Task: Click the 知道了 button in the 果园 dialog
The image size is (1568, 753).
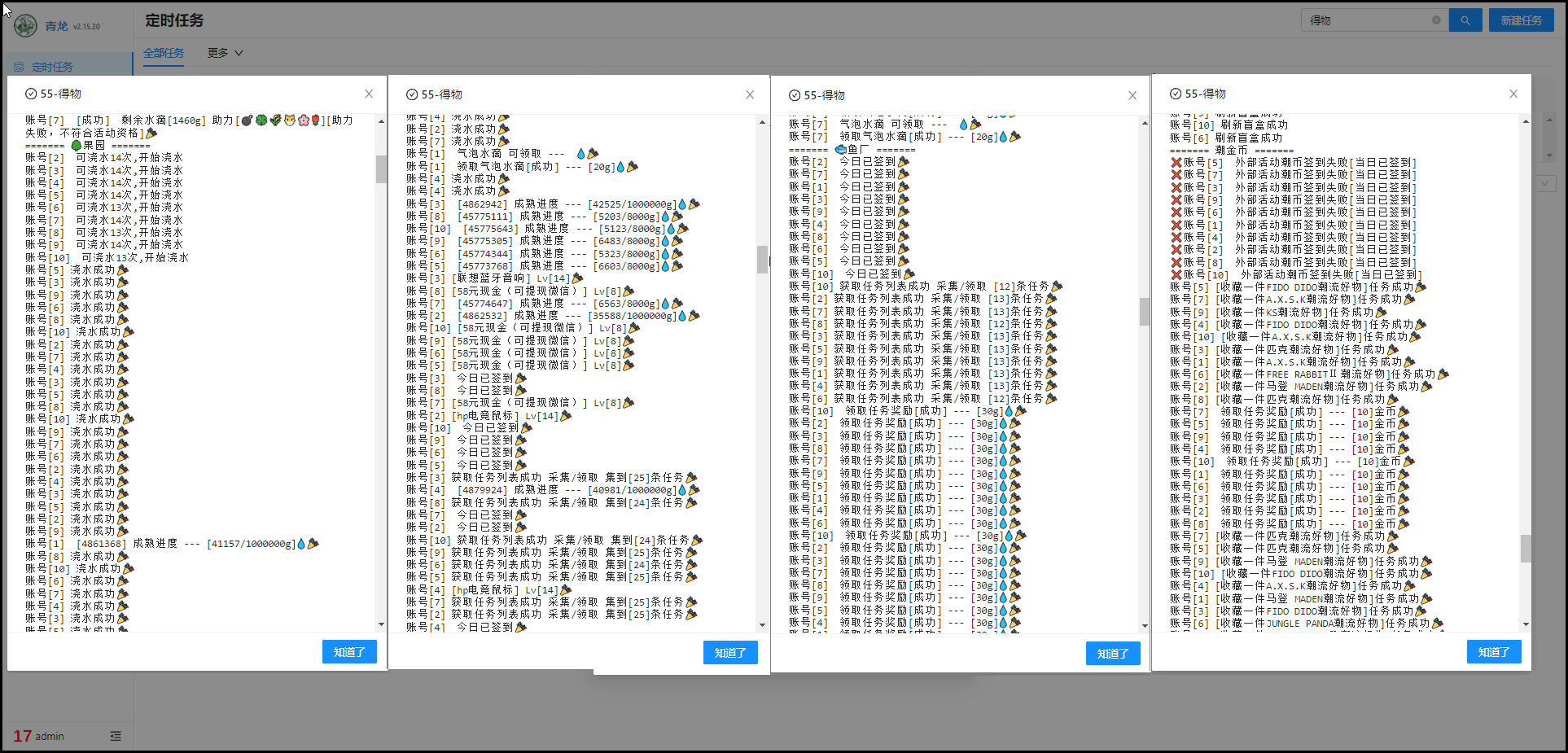Action: point(349,652)
